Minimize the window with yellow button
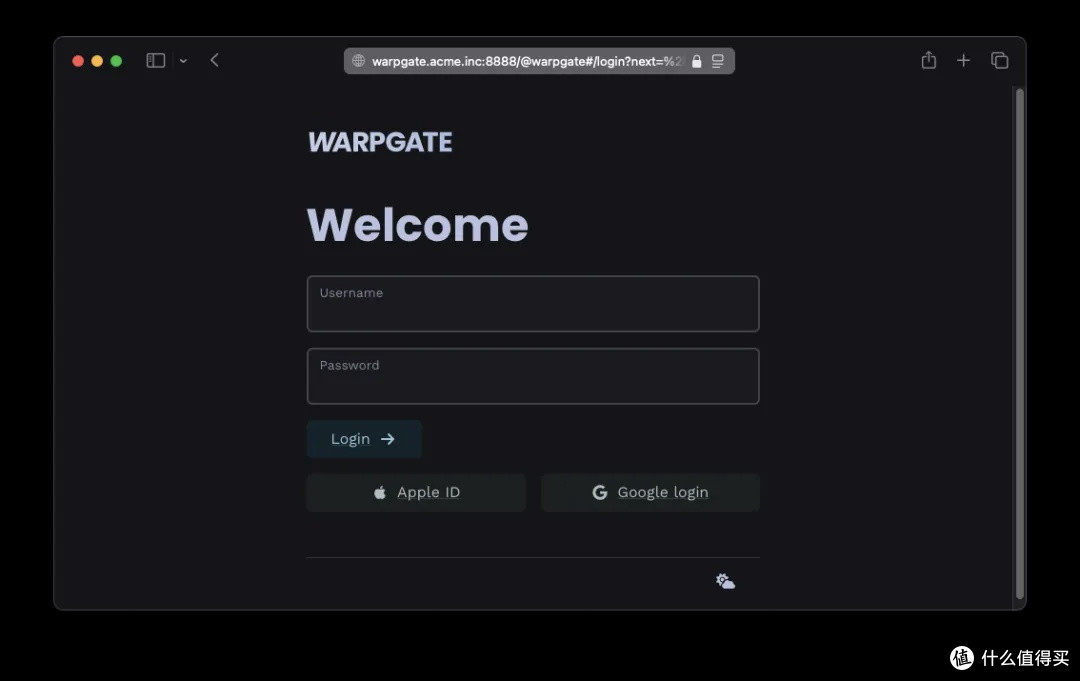The height and width of the screenshot is (681, 1080). click(x=97, y=61)
